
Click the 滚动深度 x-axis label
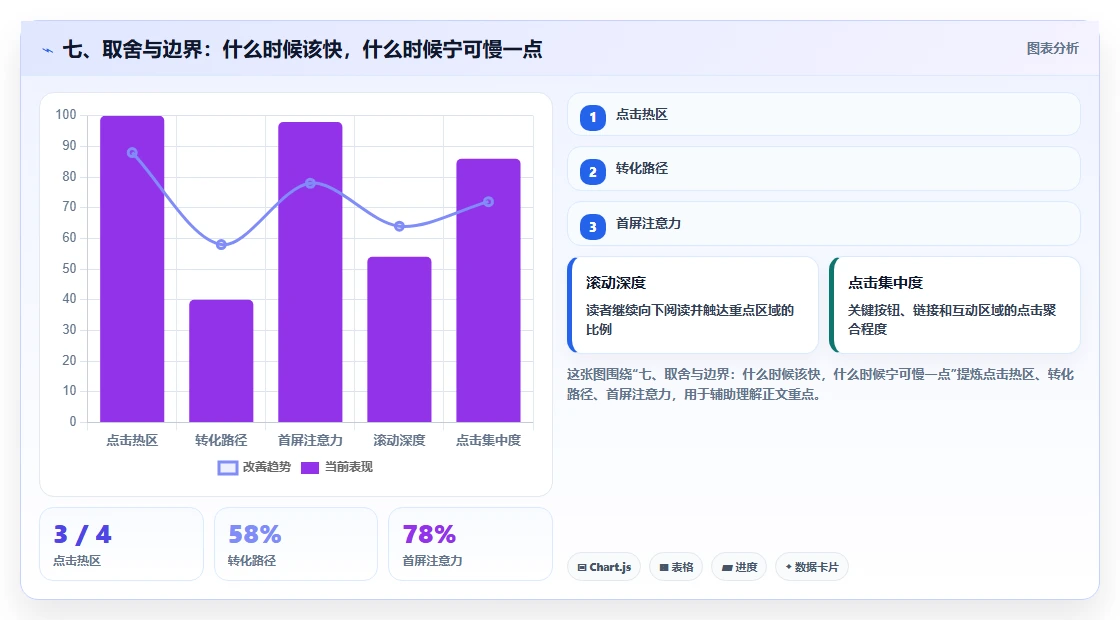(x=399, y=441)
